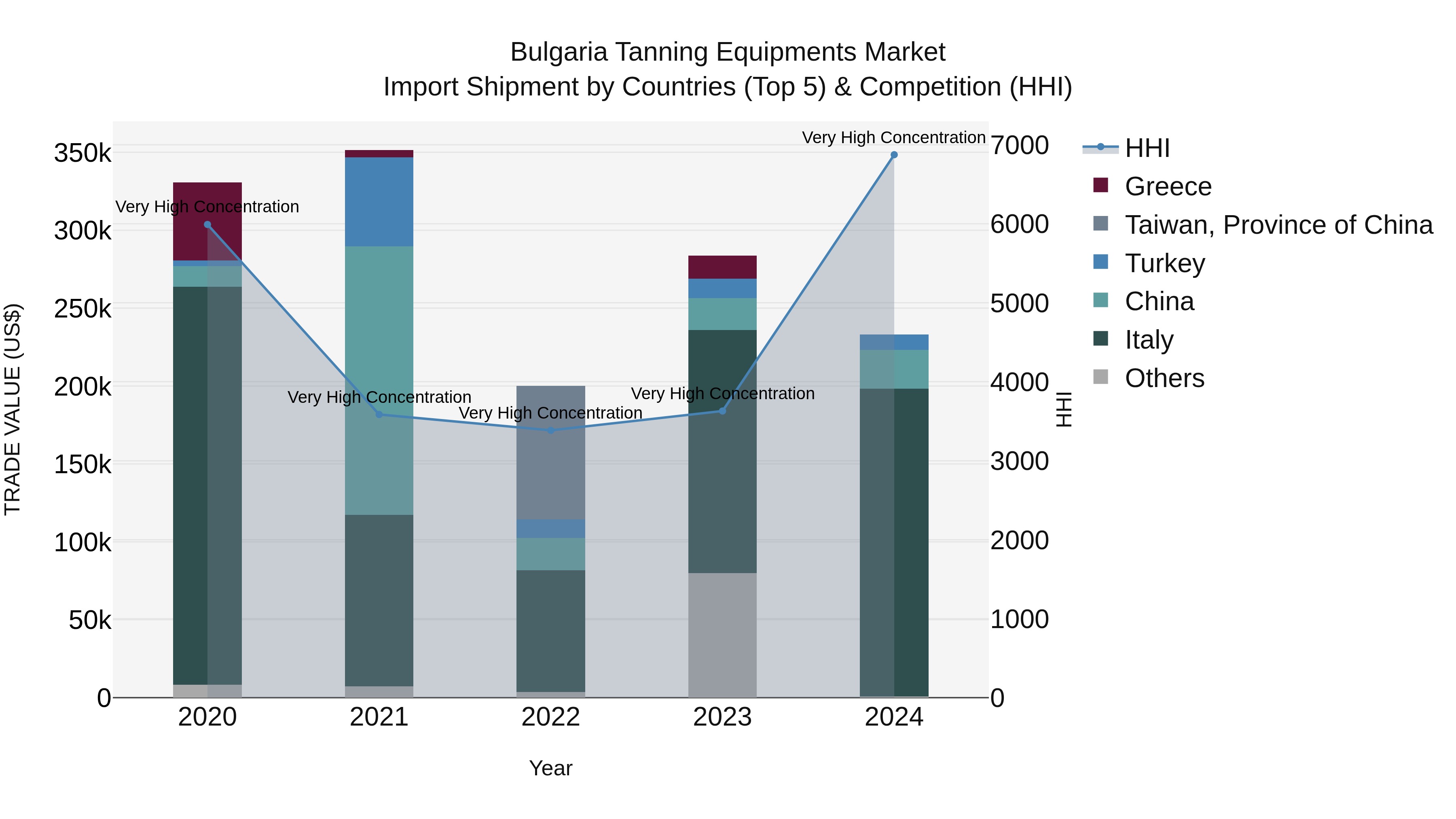Click the Greece segment of the 2023 bar
Screen dimensions: 1456x819
pyautogui.click(x=722, y=267)
